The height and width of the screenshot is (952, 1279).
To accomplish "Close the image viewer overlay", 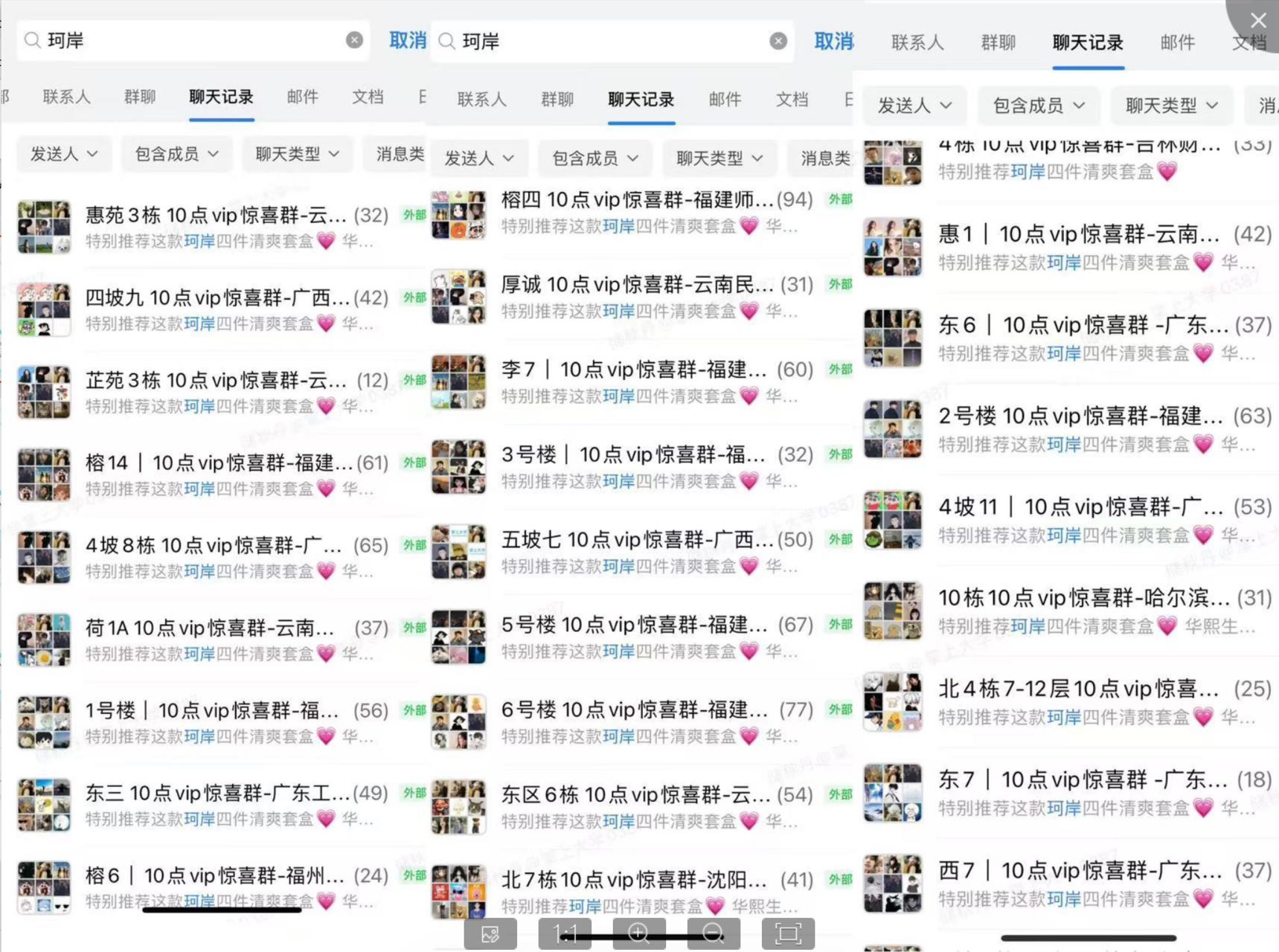I will 1258,20.
